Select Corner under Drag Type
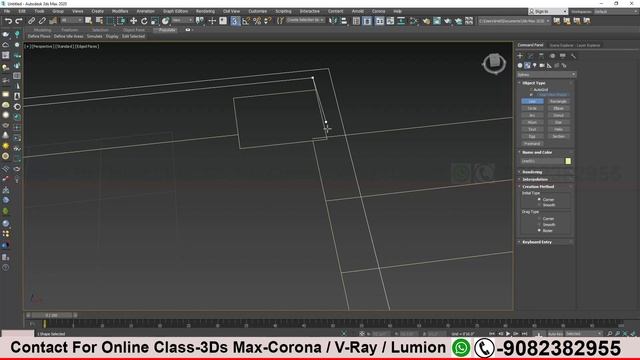Image resolution: width=640 pixels, height=360 pixels. pos(539,218)
